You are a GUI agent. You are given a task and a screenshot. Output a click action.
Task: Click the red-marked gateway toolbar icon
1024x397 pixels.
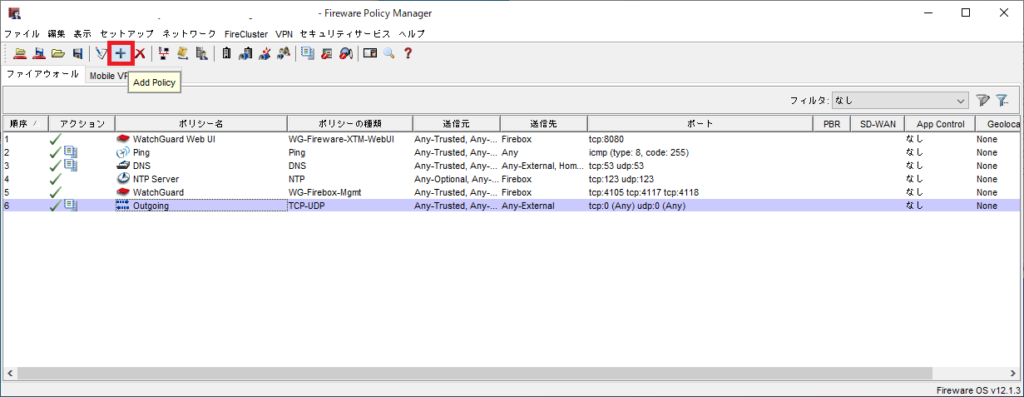coord(264,54)
